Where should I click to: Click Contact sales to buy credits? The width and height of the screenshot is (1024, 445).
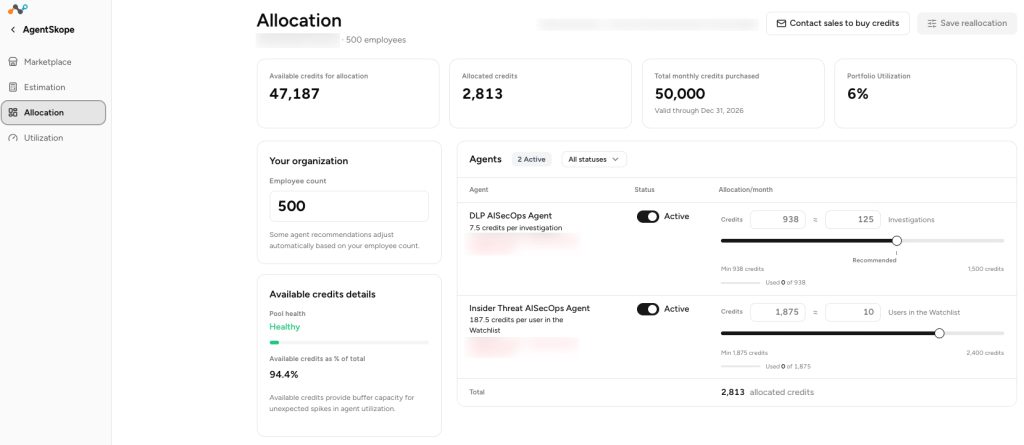(837, 23)
